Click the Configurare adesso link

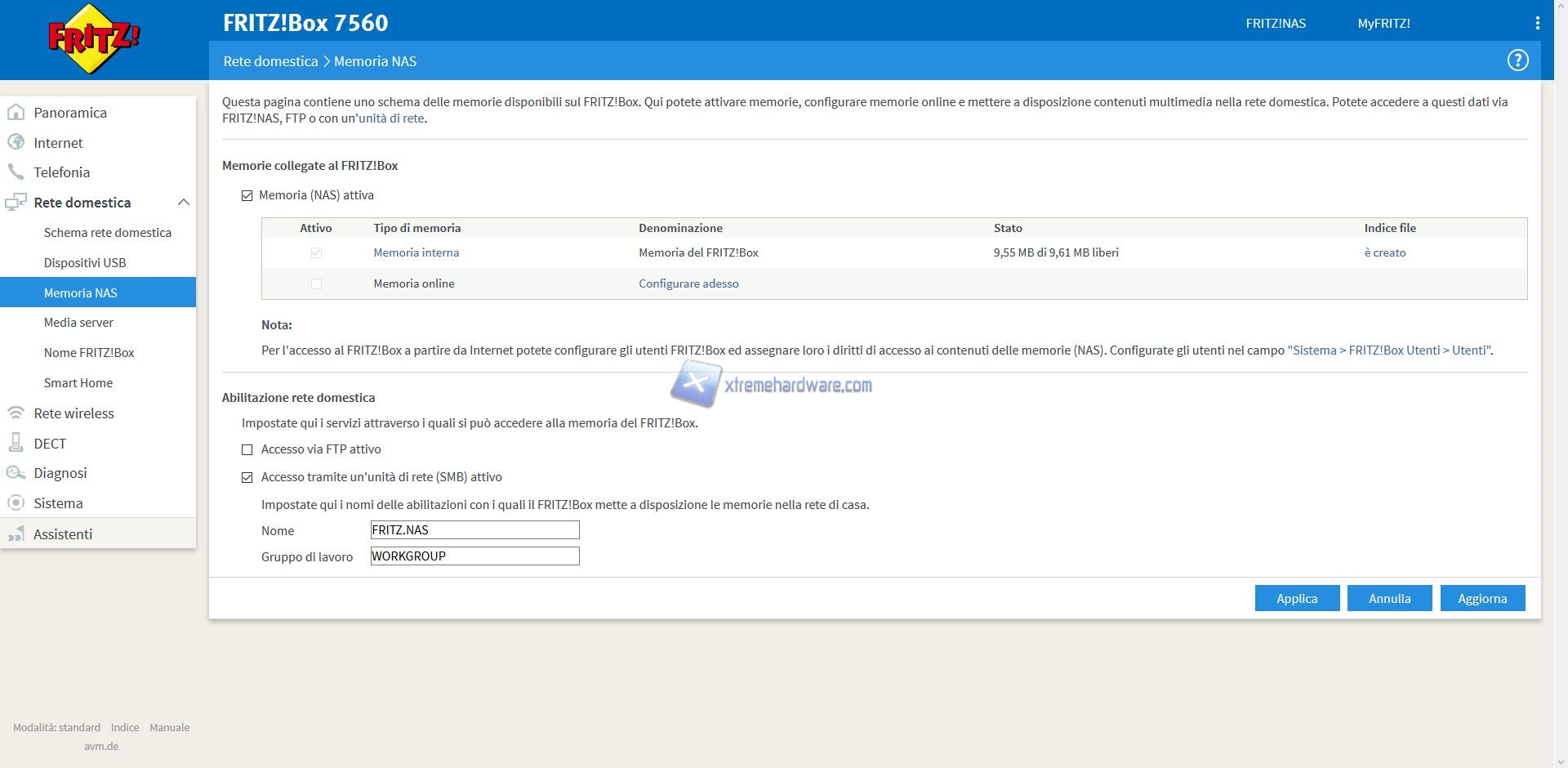point(688,284)
